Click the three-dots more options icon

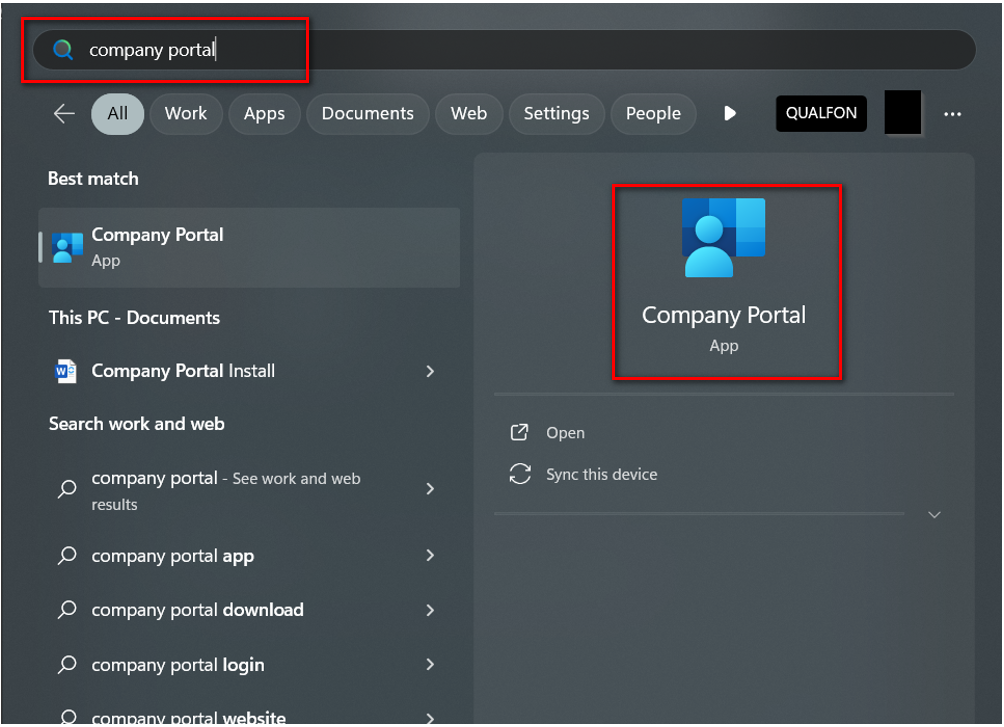(952, 114)
